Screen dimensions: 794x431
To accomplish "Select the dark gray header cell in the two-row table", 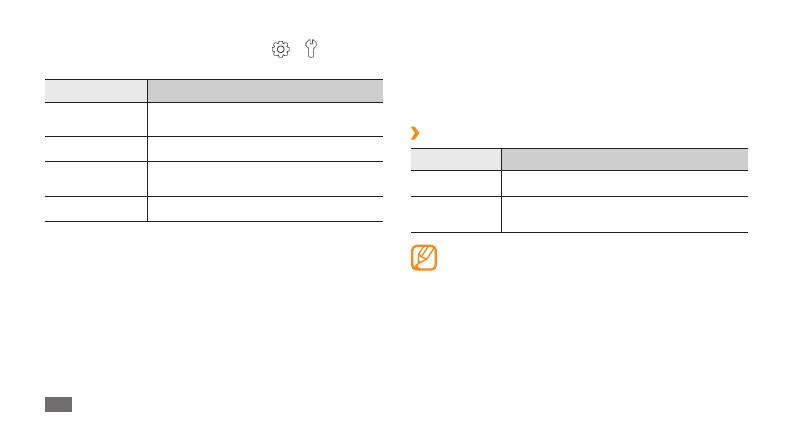I will point(624,159).
